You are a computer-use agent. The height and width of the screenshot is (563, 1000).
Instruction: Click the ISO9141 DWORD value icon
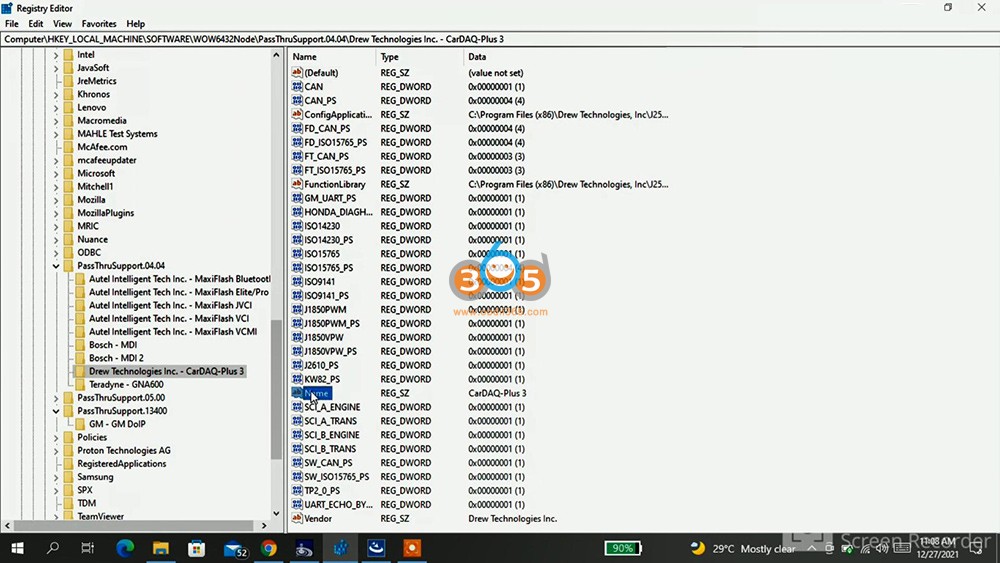[297, 282]
